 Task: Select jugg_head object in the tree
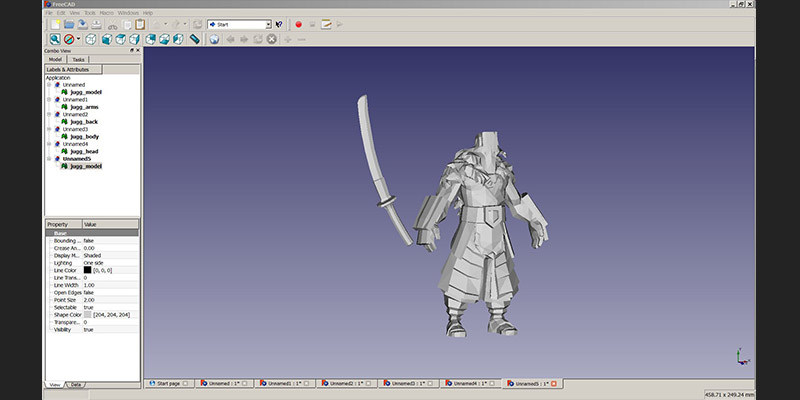pyautogui.click(x=83, y=151)
